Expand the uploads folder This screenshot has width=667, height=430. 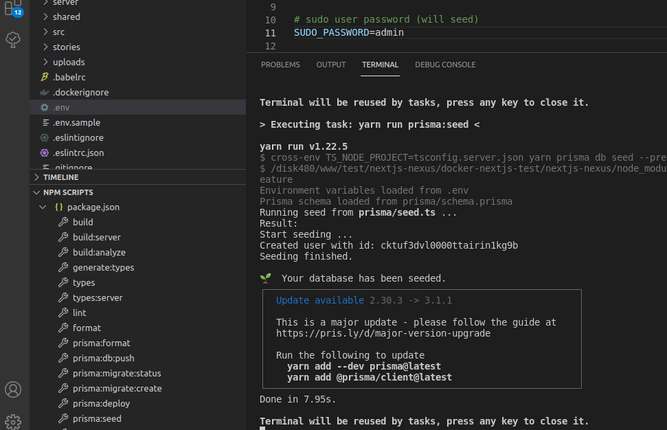click(45, 62)
